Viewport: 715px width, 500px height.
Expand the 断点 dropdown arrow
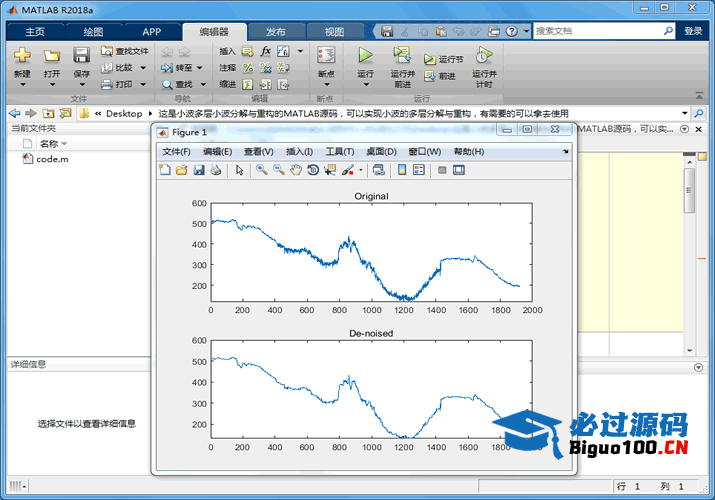[x=326, y=85]
